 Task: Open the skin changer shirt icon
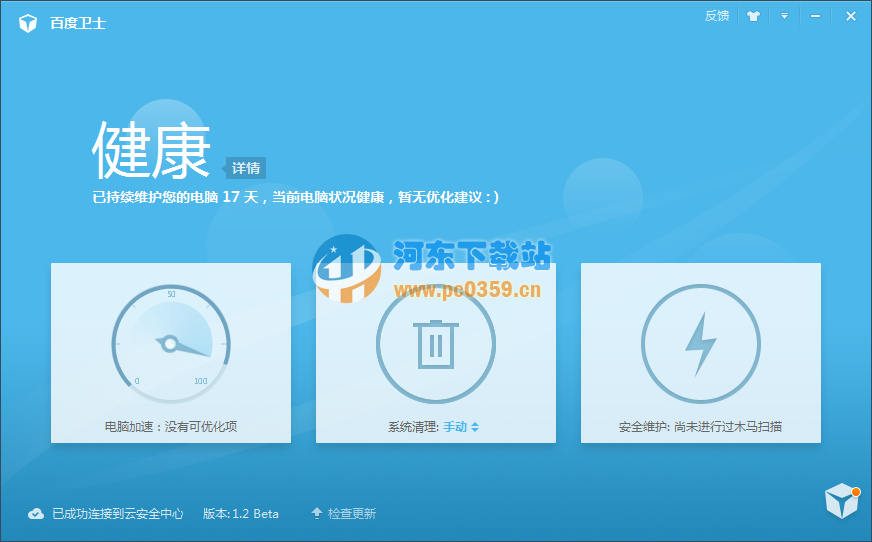pos(754,16)
